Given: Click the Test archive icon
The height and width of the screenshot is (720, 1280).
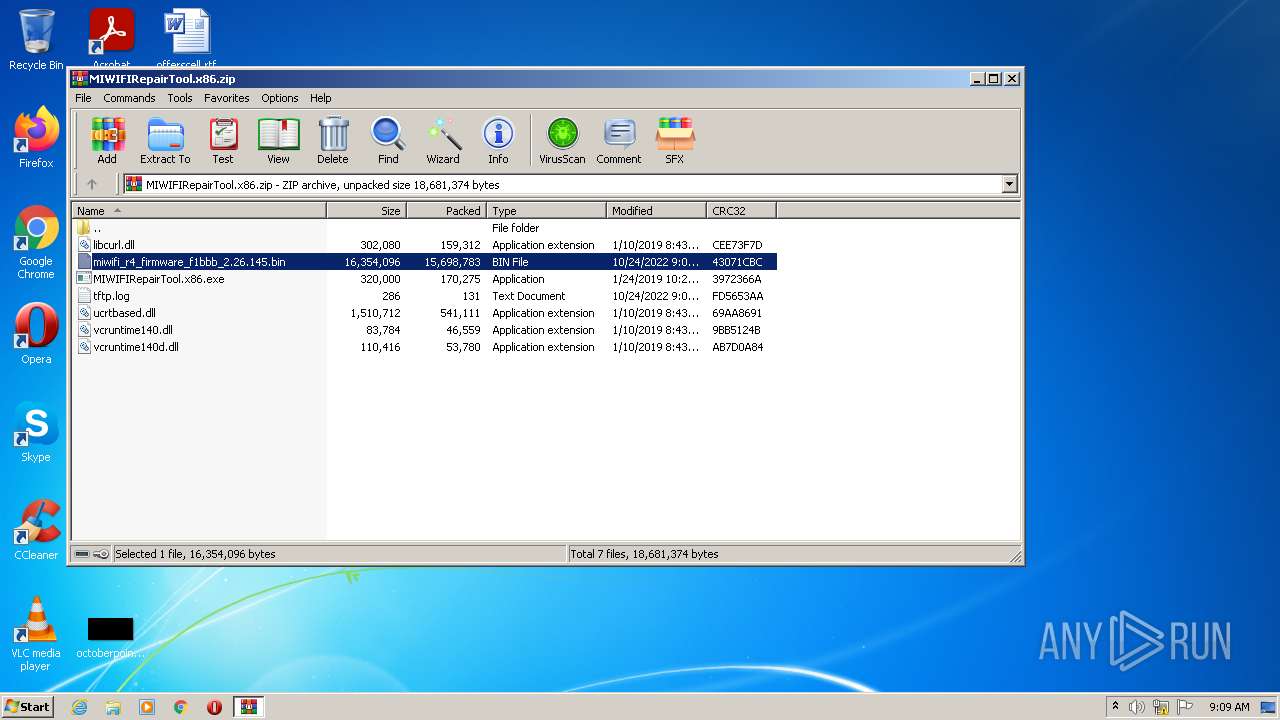Looking at the screenshot, I should pyautogui.click(x=223, y=140).
